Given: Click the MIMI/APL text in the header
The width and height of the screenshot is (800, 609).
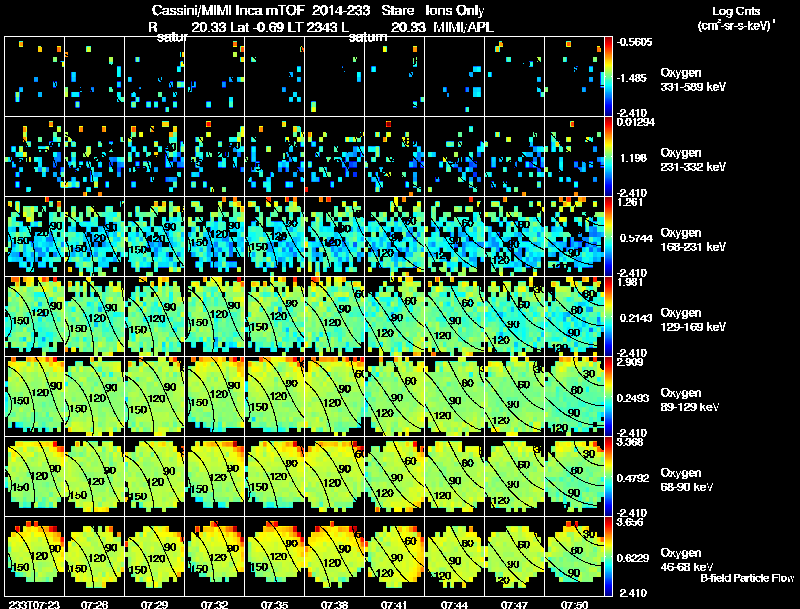Looking at the screenshot, I should pyautogui.click(x=463, y=27).
